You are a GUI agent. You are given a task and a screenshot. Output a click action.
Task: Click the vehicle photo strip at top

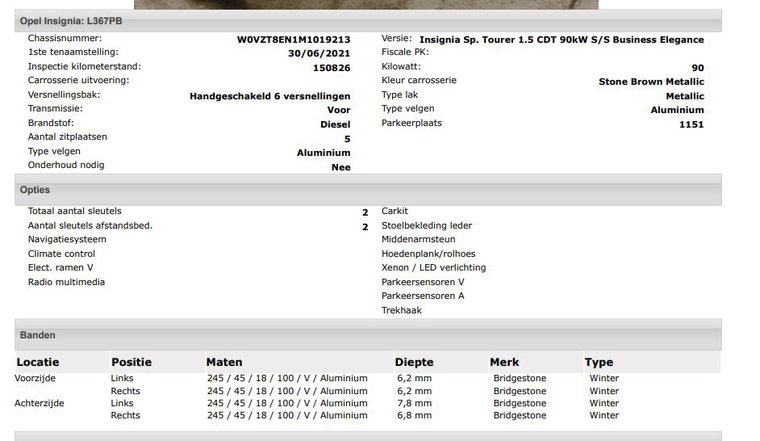[366, 4]
